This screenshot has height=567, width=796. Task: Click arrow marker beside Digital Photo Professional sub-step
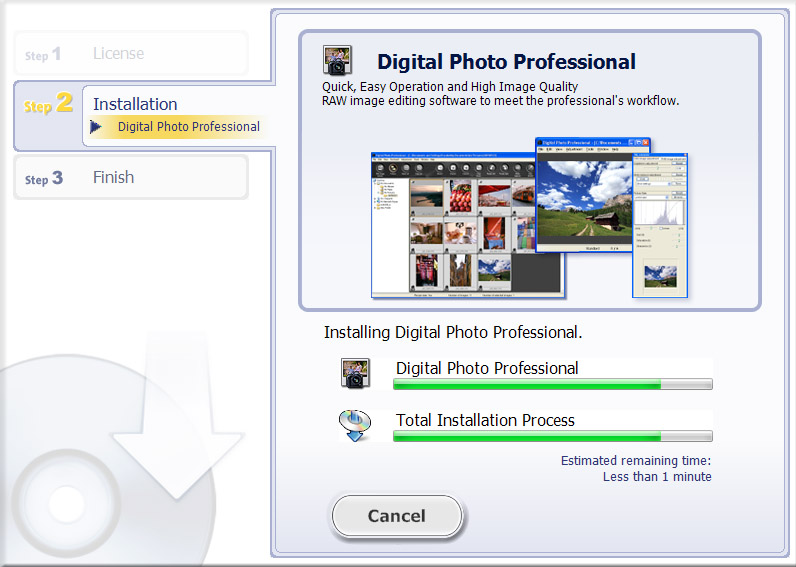coord(96,127)
